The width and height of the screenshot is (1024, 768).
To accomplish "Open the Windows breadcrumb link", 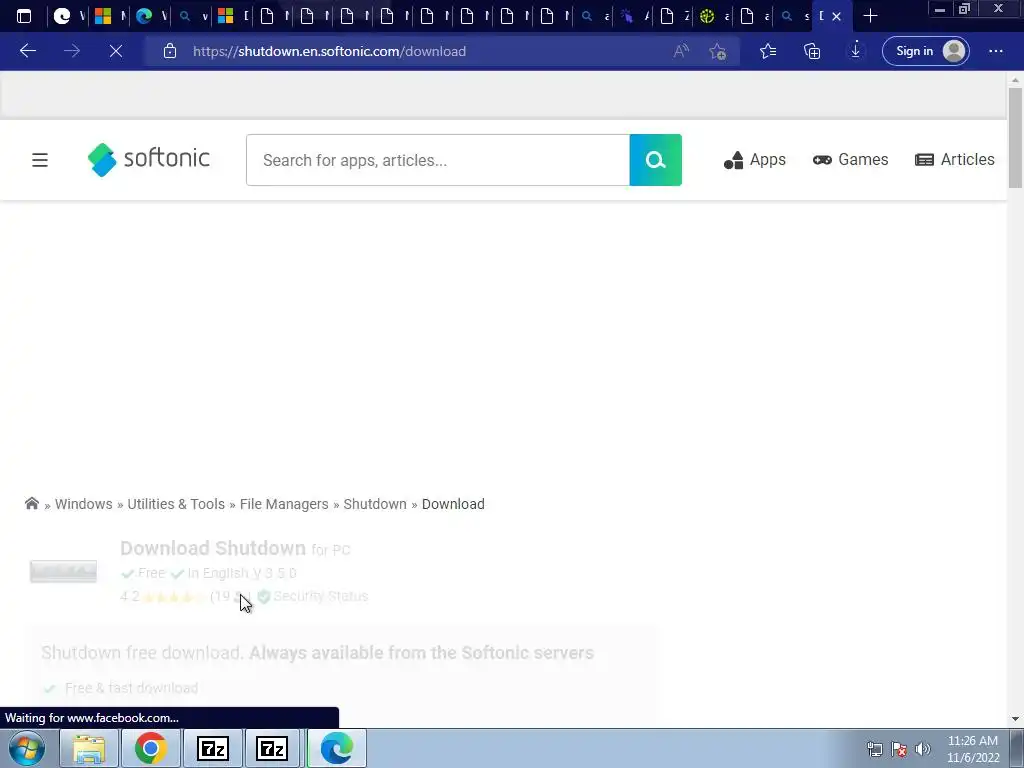I will click(84, 504).
